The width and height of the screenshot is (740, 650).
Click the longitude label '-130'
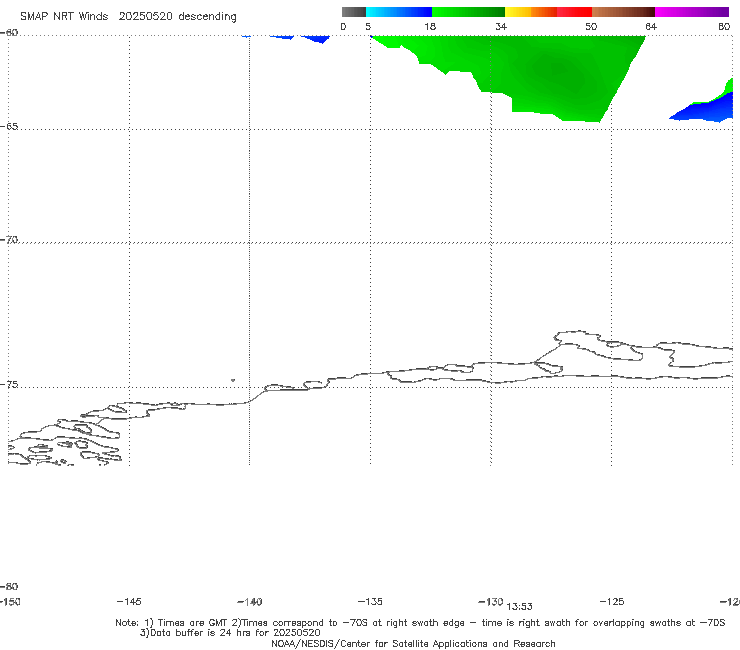491,602
